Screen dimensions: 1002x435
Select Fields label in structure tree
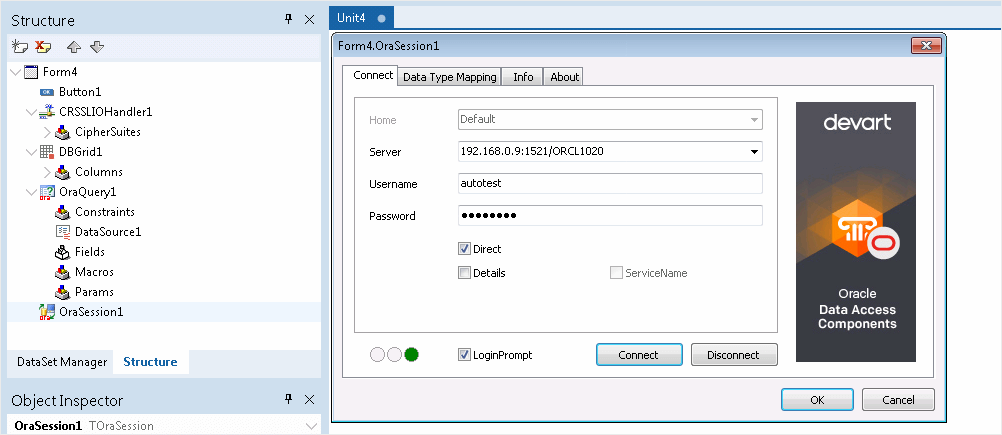coord(90,252)
